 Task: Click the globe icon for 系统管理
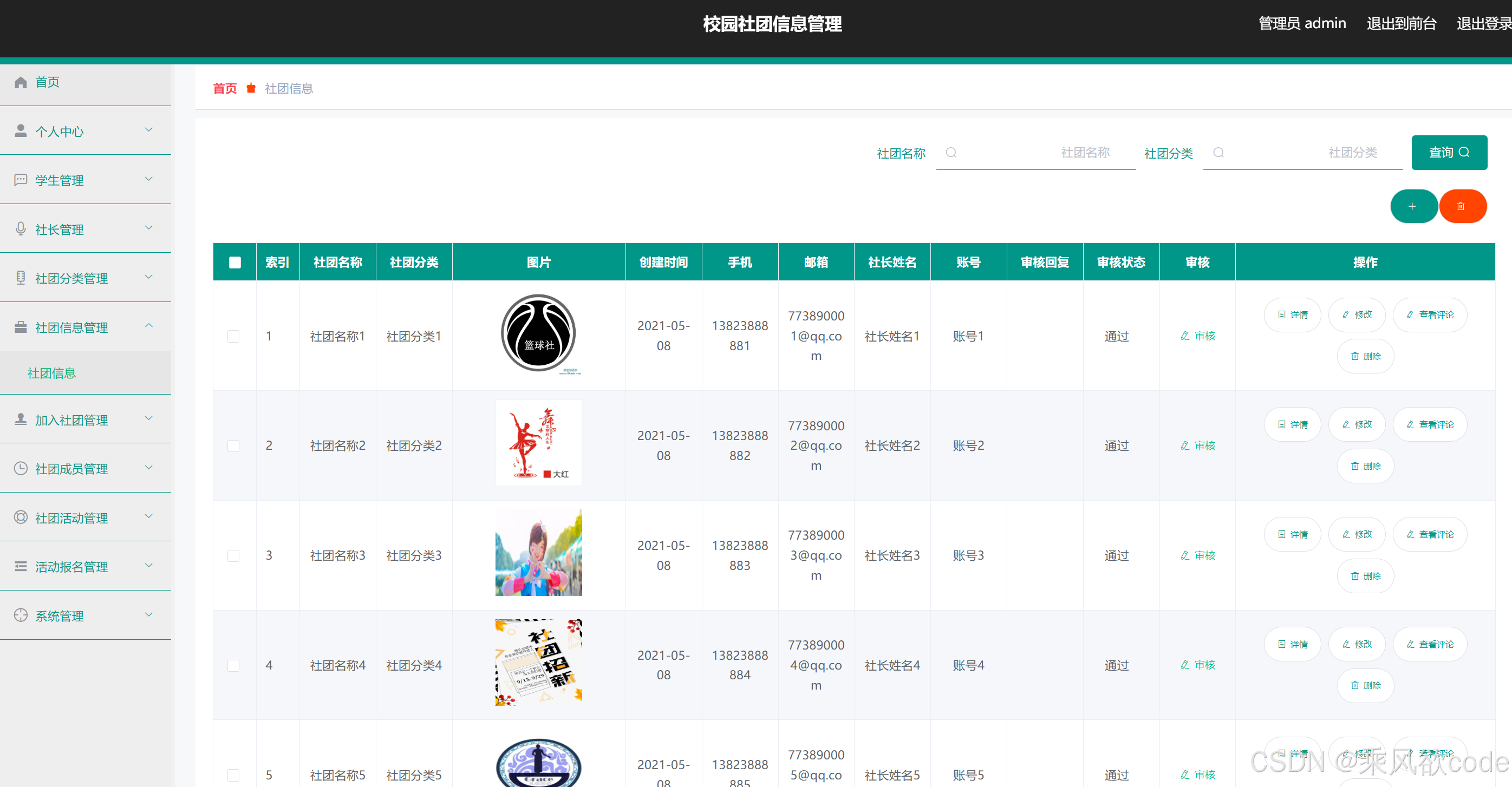(x=21, y=615)
